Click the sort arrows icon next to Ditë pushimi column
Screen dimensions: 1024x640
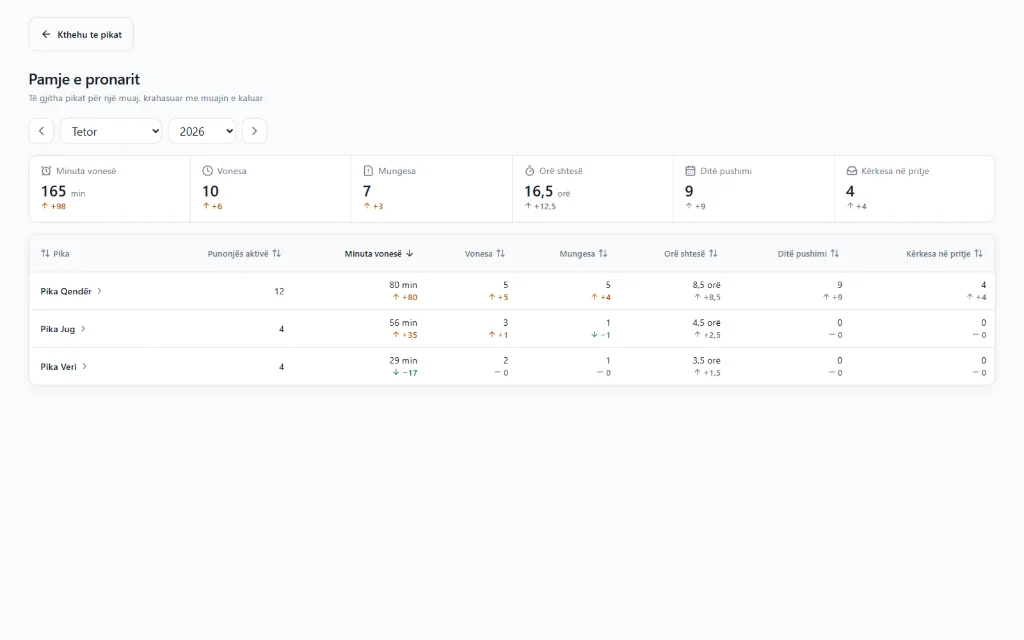[835, 253]
